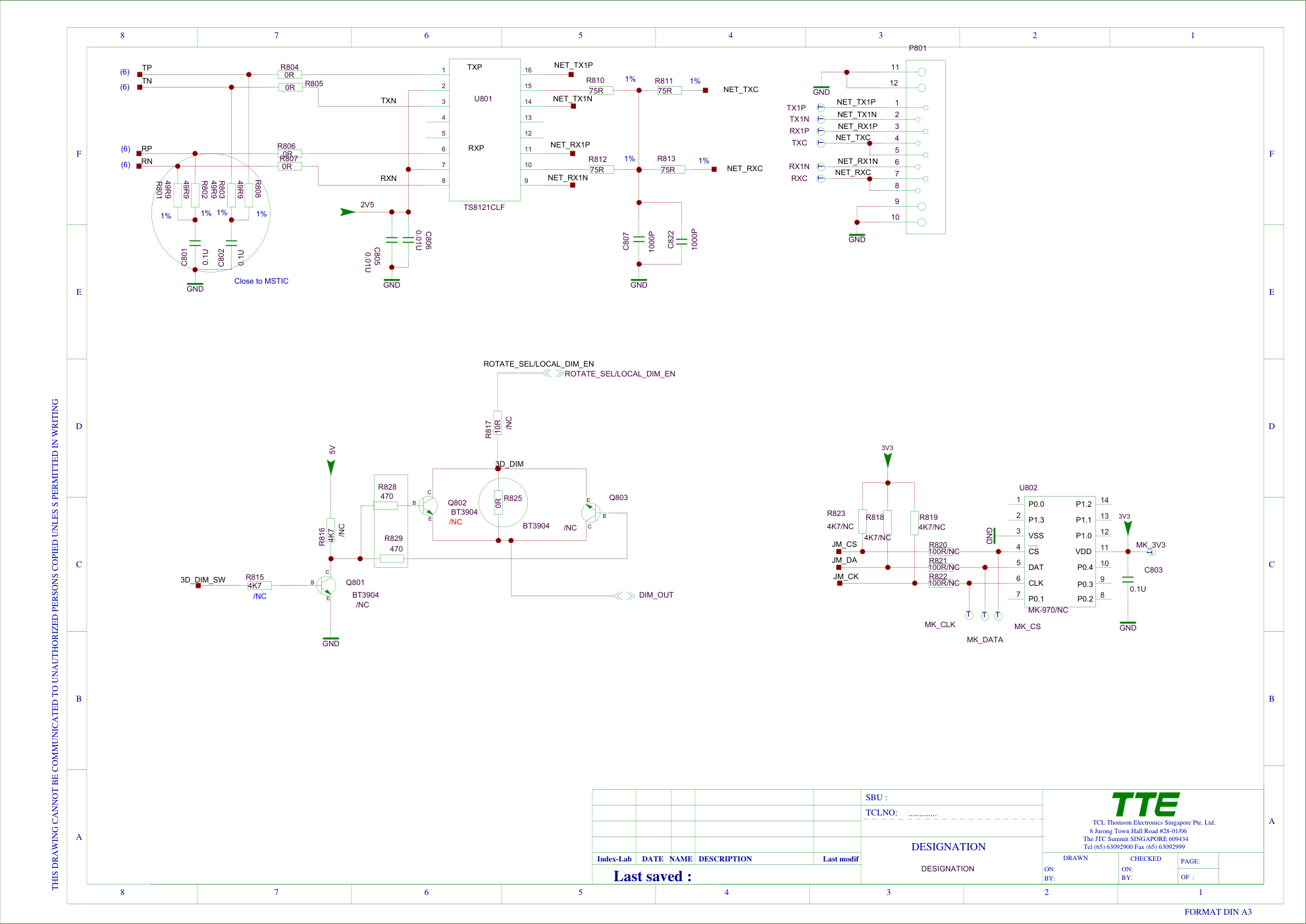Click the DESCRIPTION revision column header

pos(725,859)
